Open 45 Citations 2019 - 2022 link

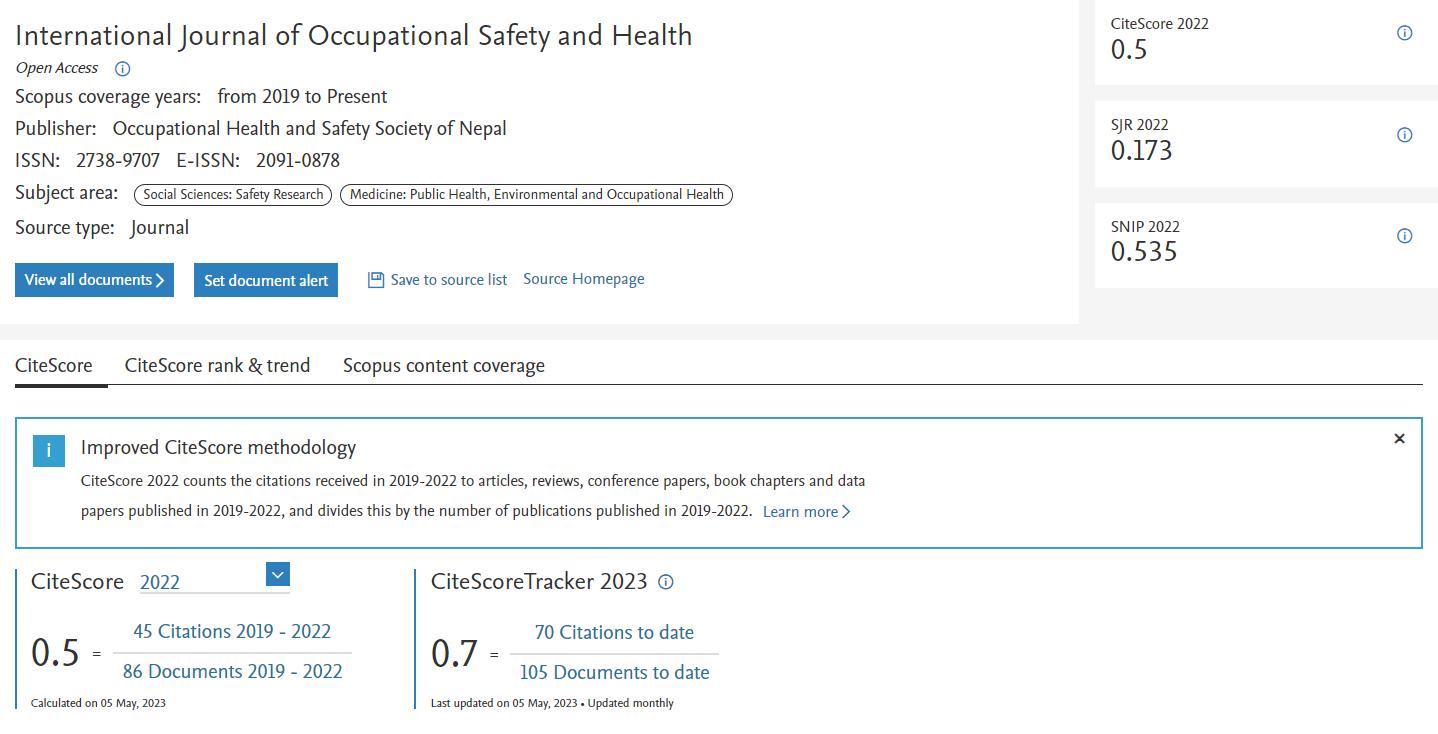[x=232, y=631]
